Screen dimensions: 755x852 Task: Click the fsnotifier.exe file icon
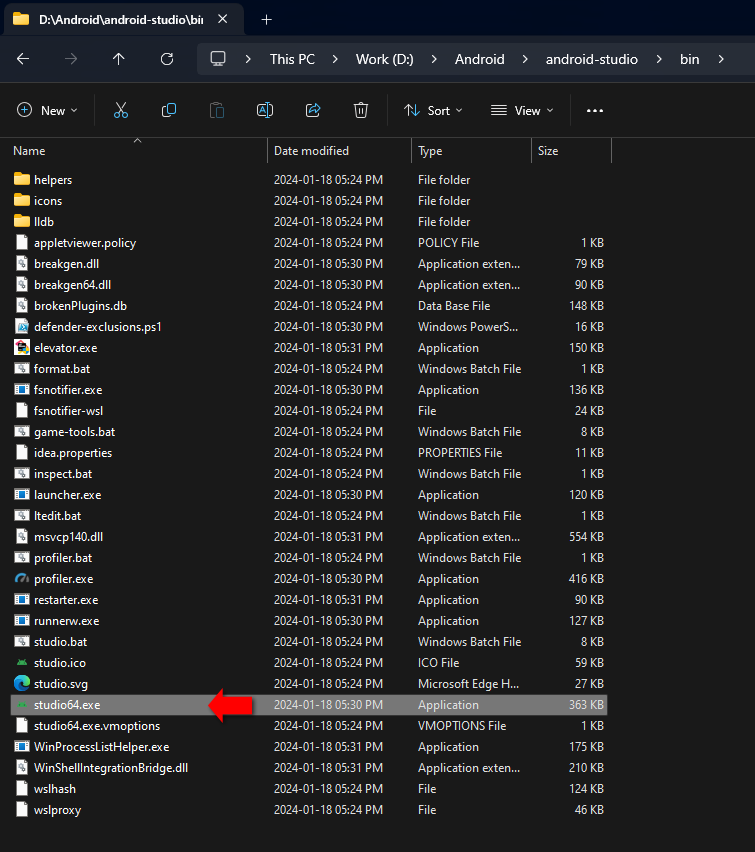[x=22, y=389]
